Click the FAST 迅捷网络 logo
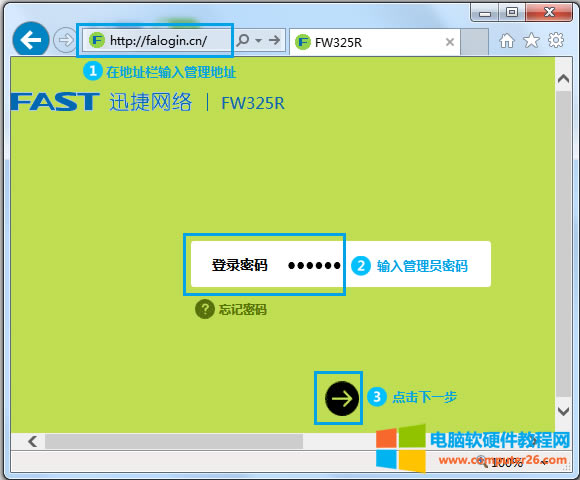 tap(101, 102)
